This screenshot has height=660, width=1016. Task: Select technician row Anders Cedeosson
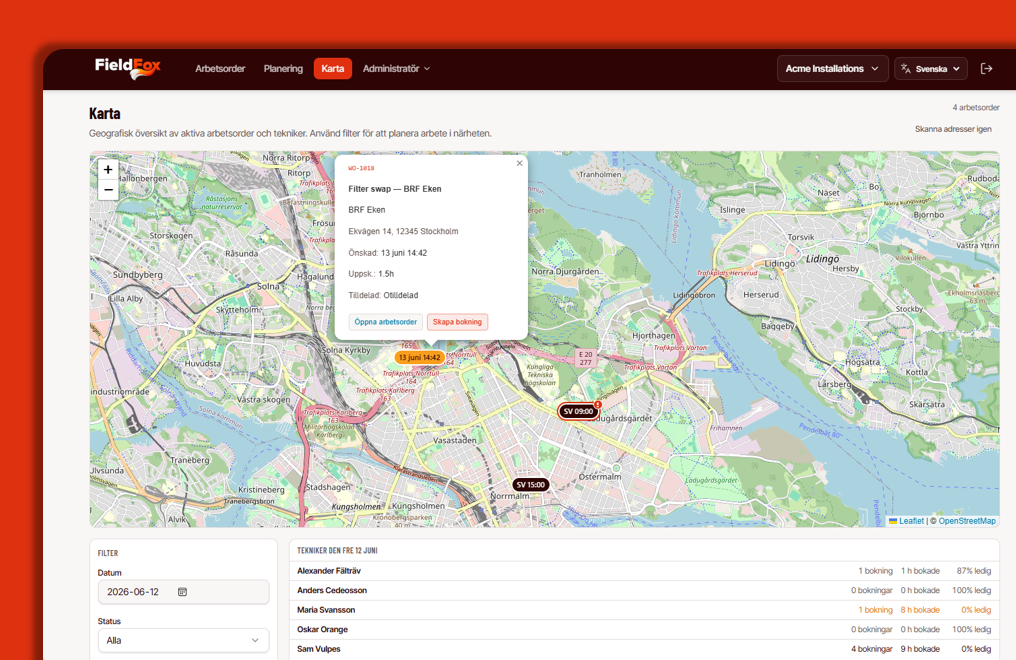[644, 590]
